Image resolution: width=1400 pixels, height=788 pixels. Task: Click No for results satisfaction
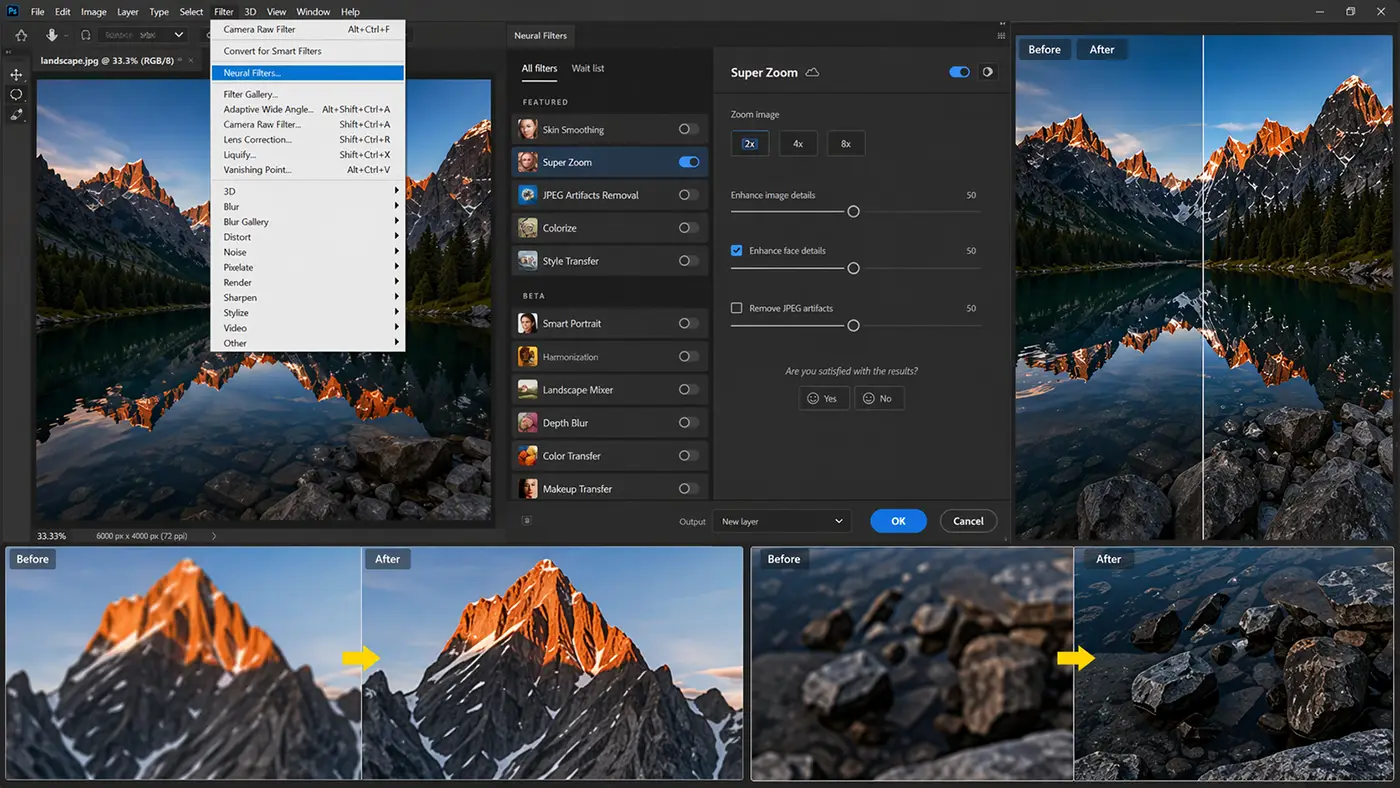(x=878, y=398)
